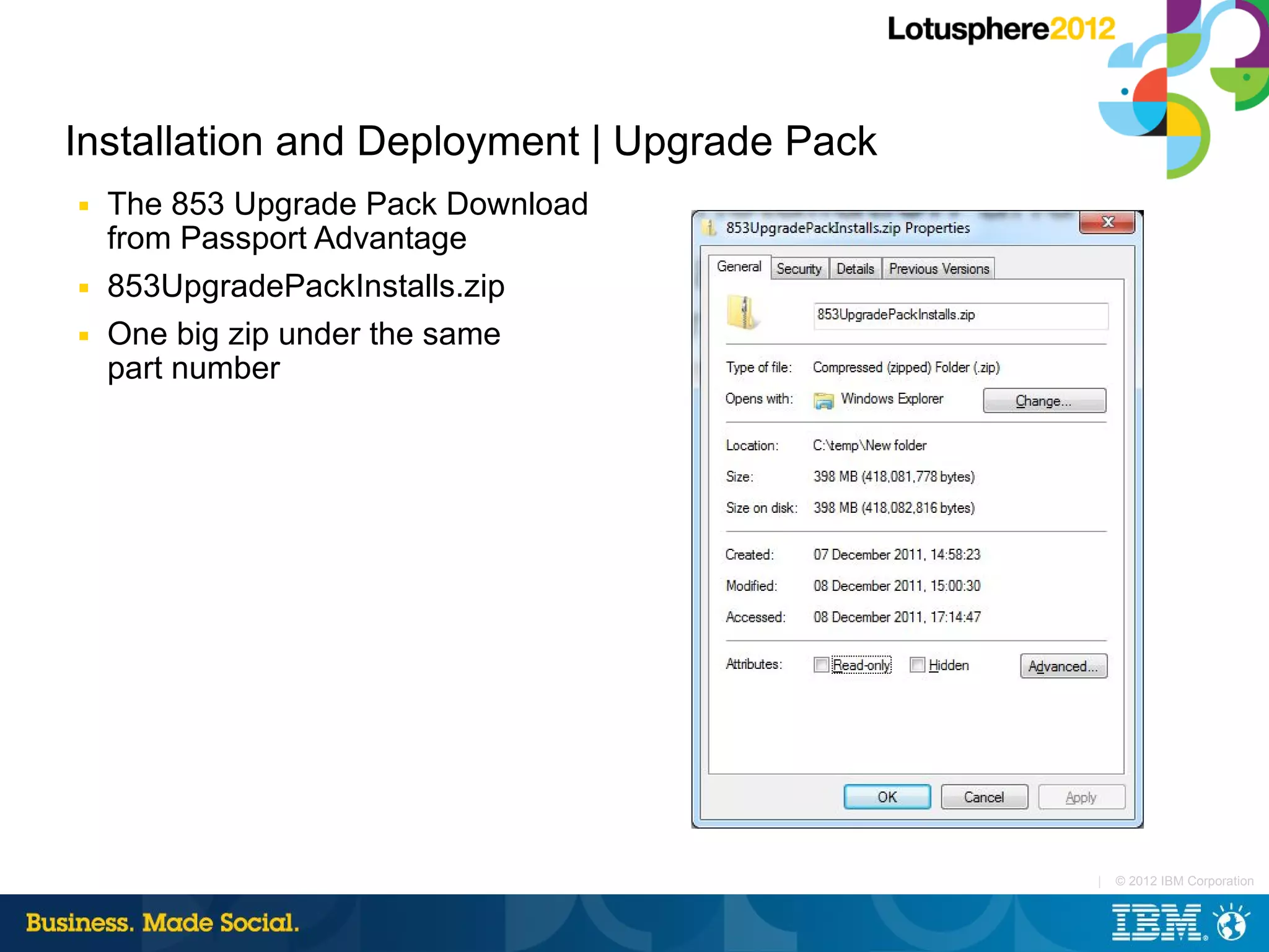Screen dimensions: 1269x952
Task: Click bullet text 853UpgradePackInstalls.zip on the slide
Action: pos(305,286)
